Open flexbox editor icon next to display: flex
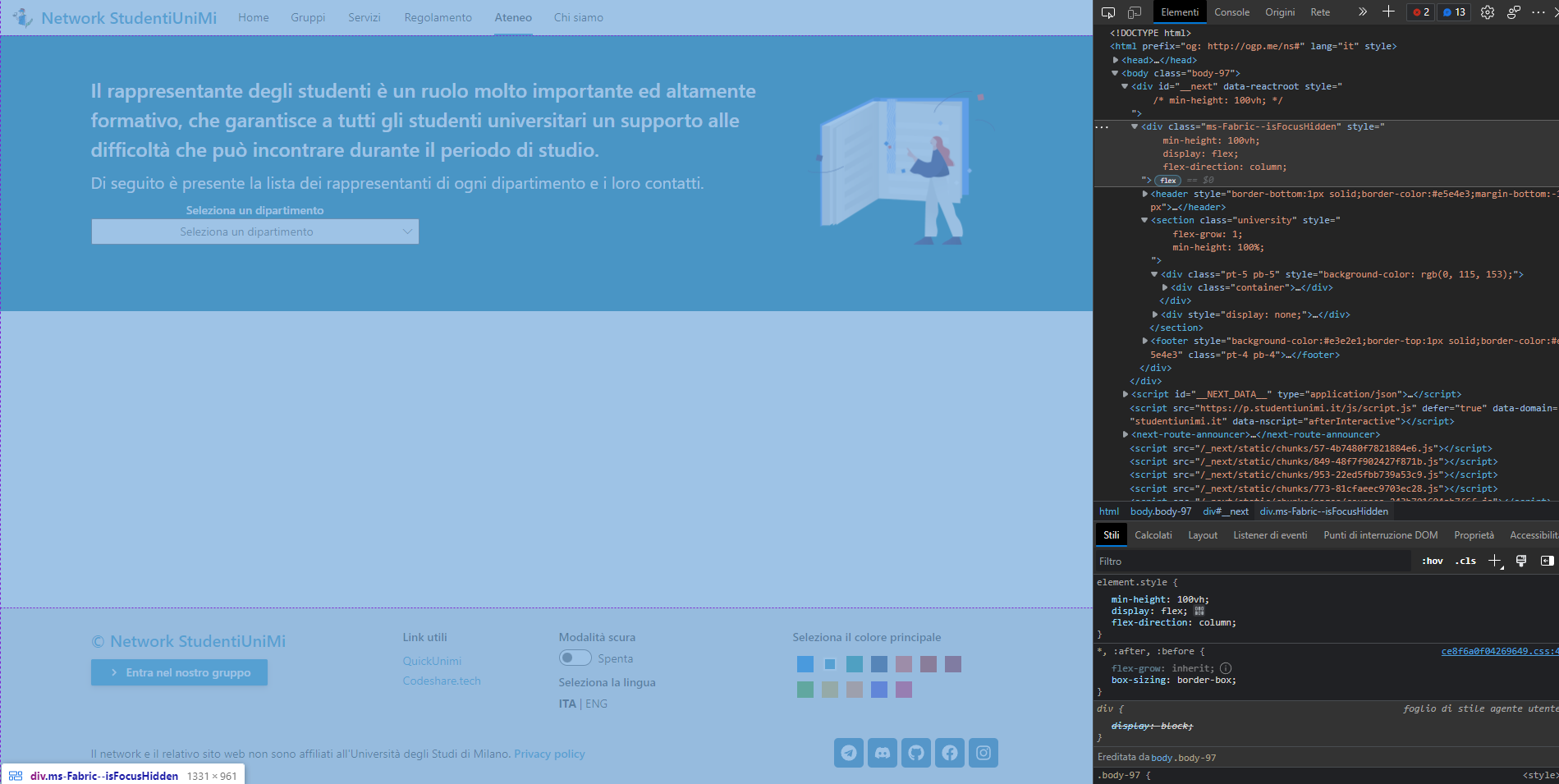 [1199, 611]
